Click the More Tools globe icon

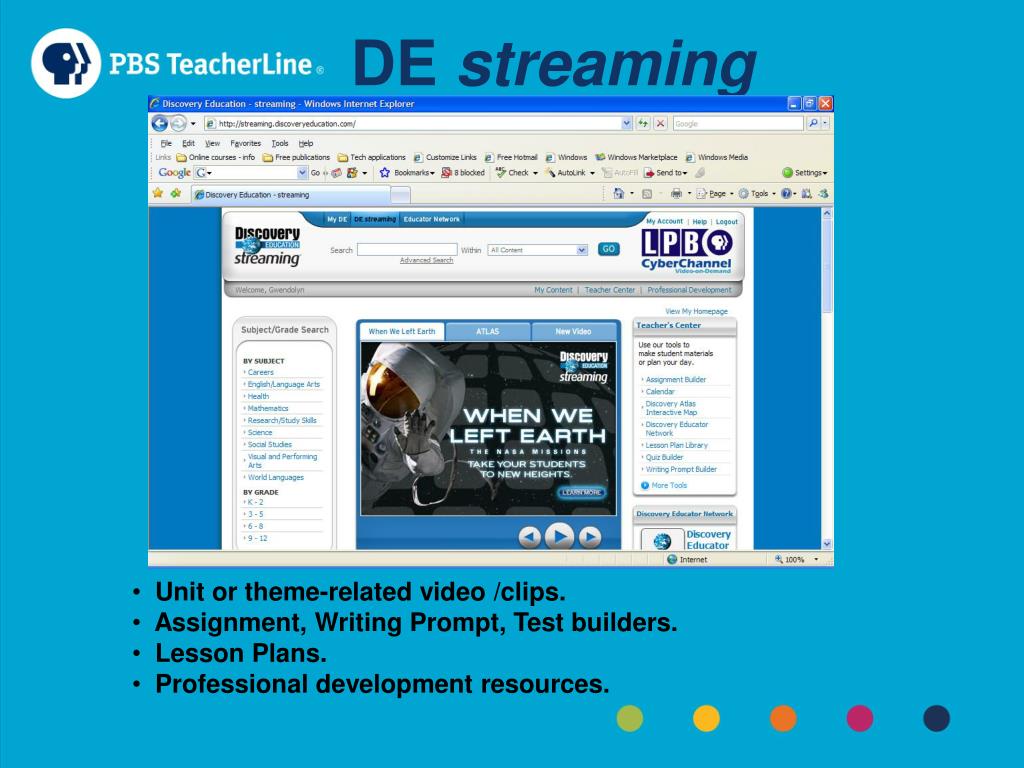pos(645,485)
